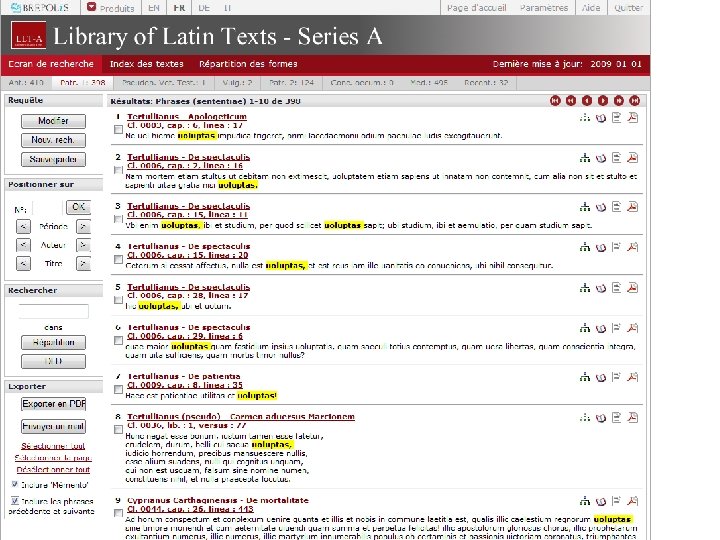Open PDF icon for result 9 De mortalitate
This screenshot has width=720, height=540.
(633, 501)
